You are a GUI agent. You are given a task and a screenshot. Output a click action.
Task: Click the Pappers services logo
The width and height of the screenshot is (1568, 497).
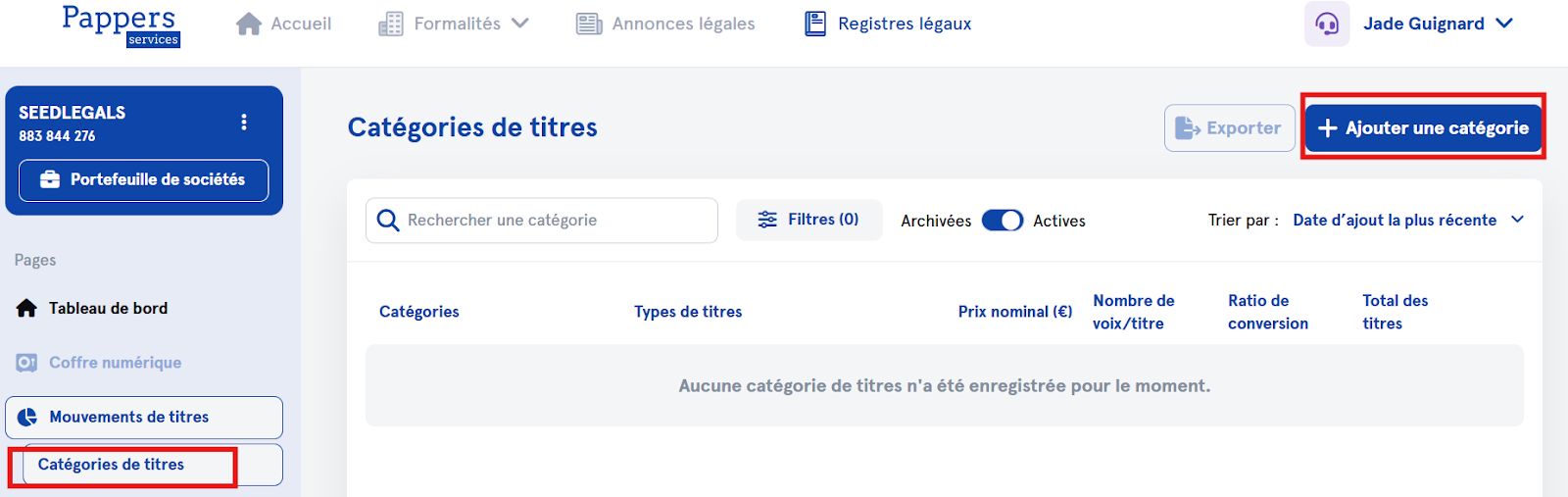pyautogui.click(x=121, y=25)
